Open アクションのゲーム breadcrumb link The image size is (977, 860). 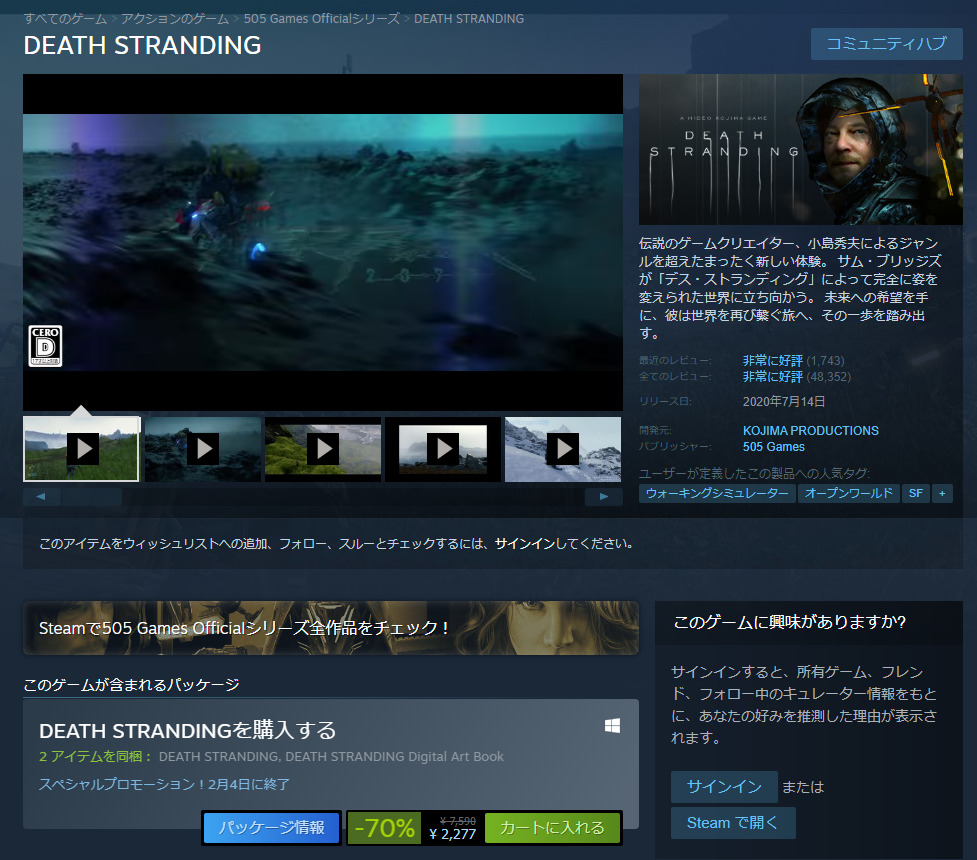(175, 19)
